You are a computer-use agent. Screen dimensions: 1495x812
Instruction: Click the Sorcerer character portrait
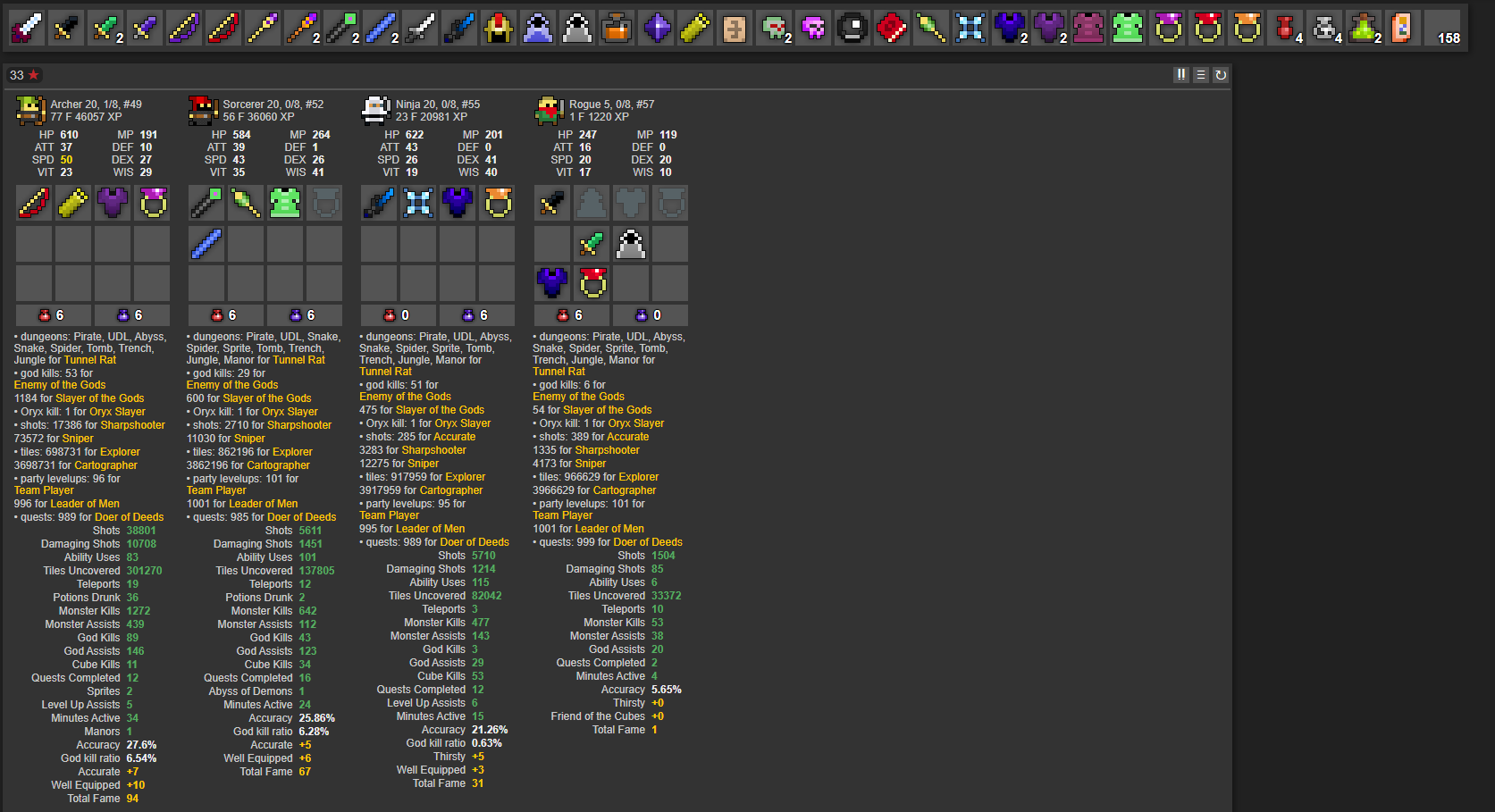203,110
